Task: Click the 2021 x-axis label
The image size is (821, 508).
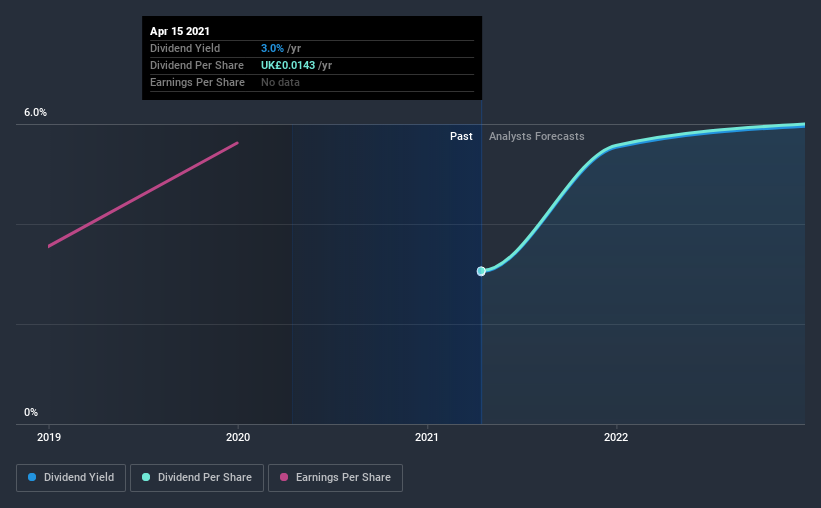Action: coord(427,437)
